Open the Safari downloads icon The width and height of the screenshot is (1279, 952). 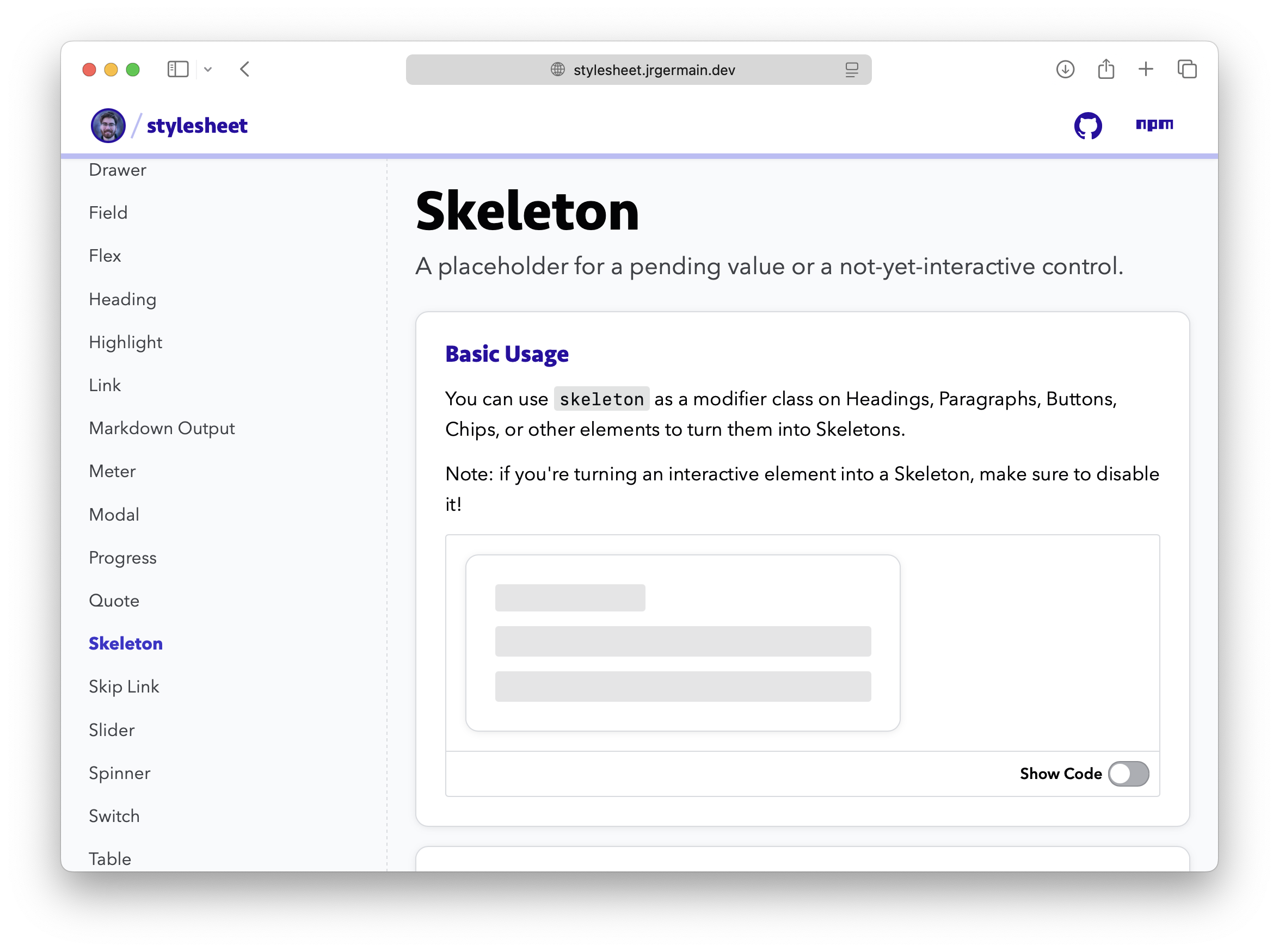pyautogui.click(x=1065, y=69)
